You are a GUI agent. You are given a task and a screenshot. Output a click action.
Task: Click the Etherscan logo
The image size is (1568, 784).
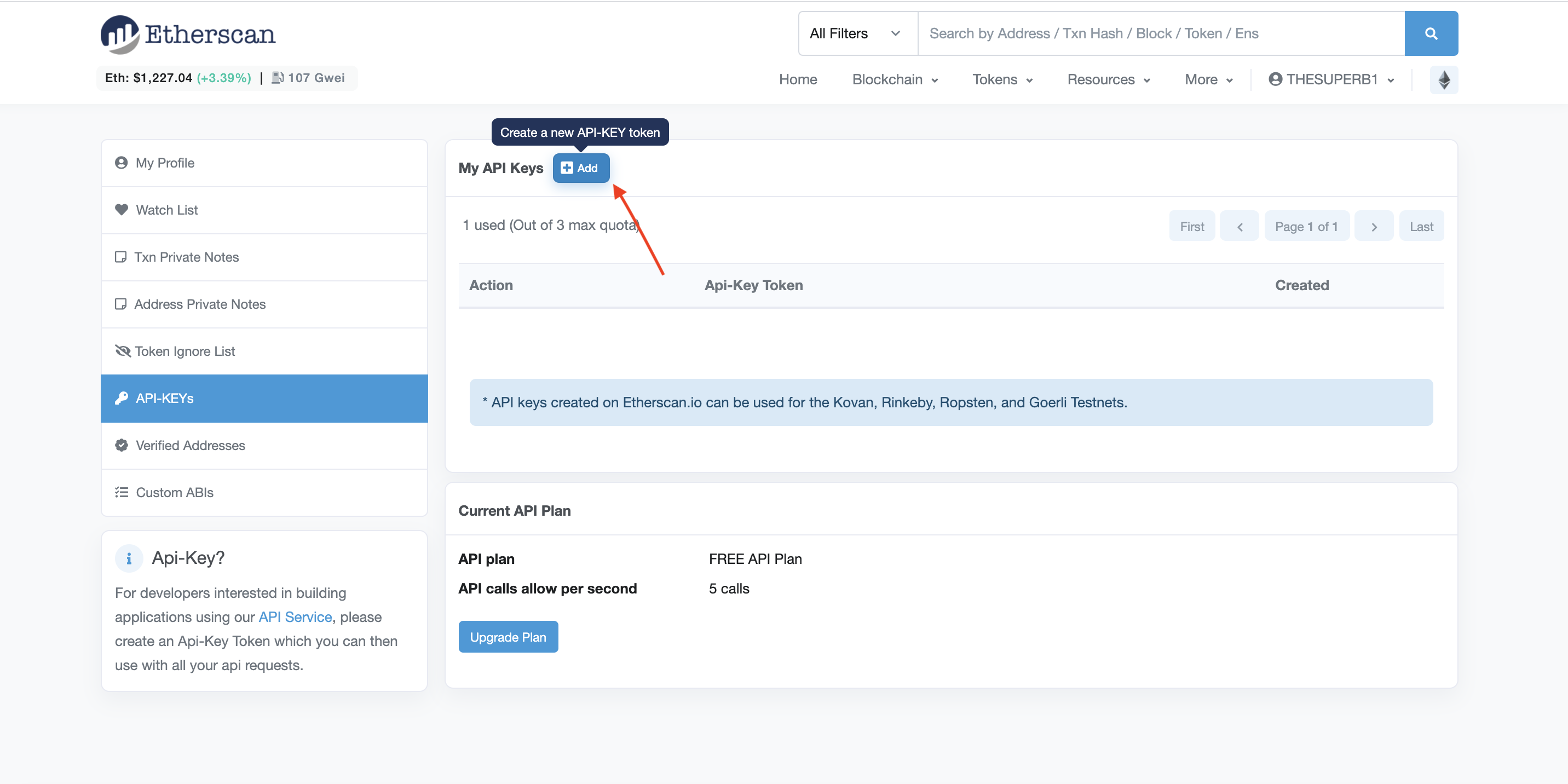(187, 34)
